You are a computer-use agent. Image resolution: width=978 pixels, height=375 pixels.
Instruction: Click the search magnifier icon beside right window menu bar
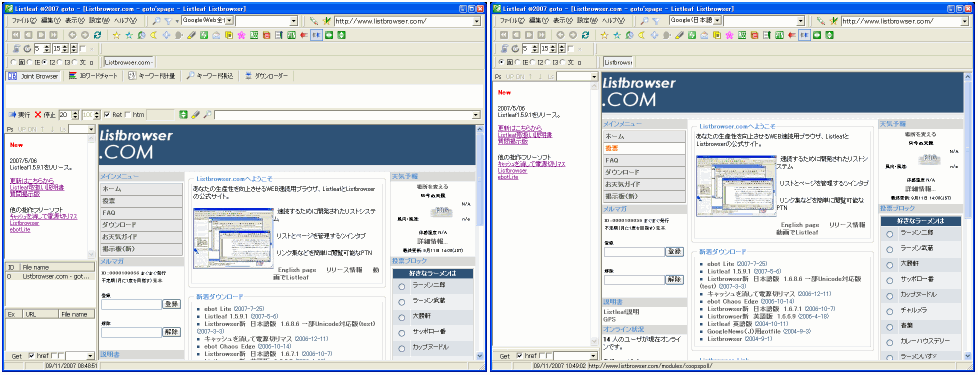[644, 21]
